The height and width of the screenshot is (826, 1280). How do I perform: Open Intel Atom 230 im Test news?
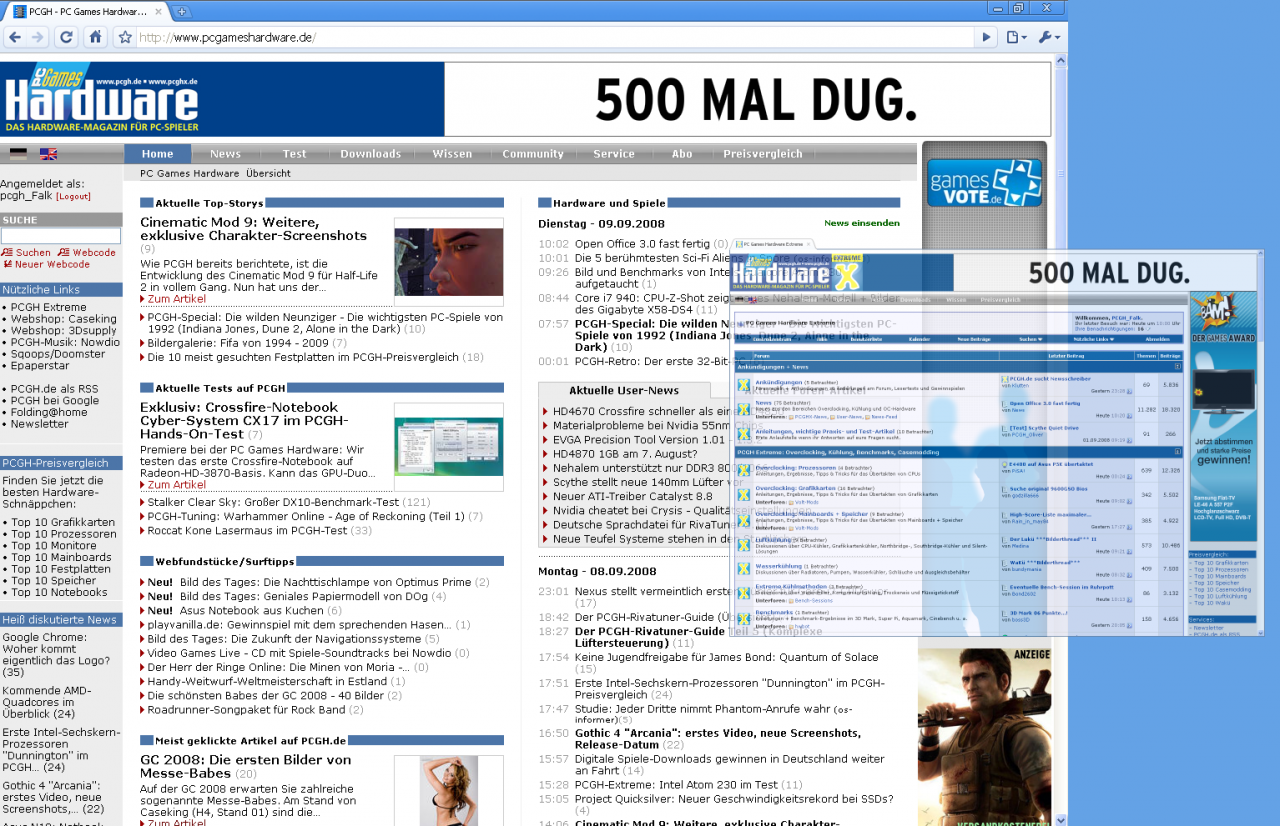click(676, 785)
